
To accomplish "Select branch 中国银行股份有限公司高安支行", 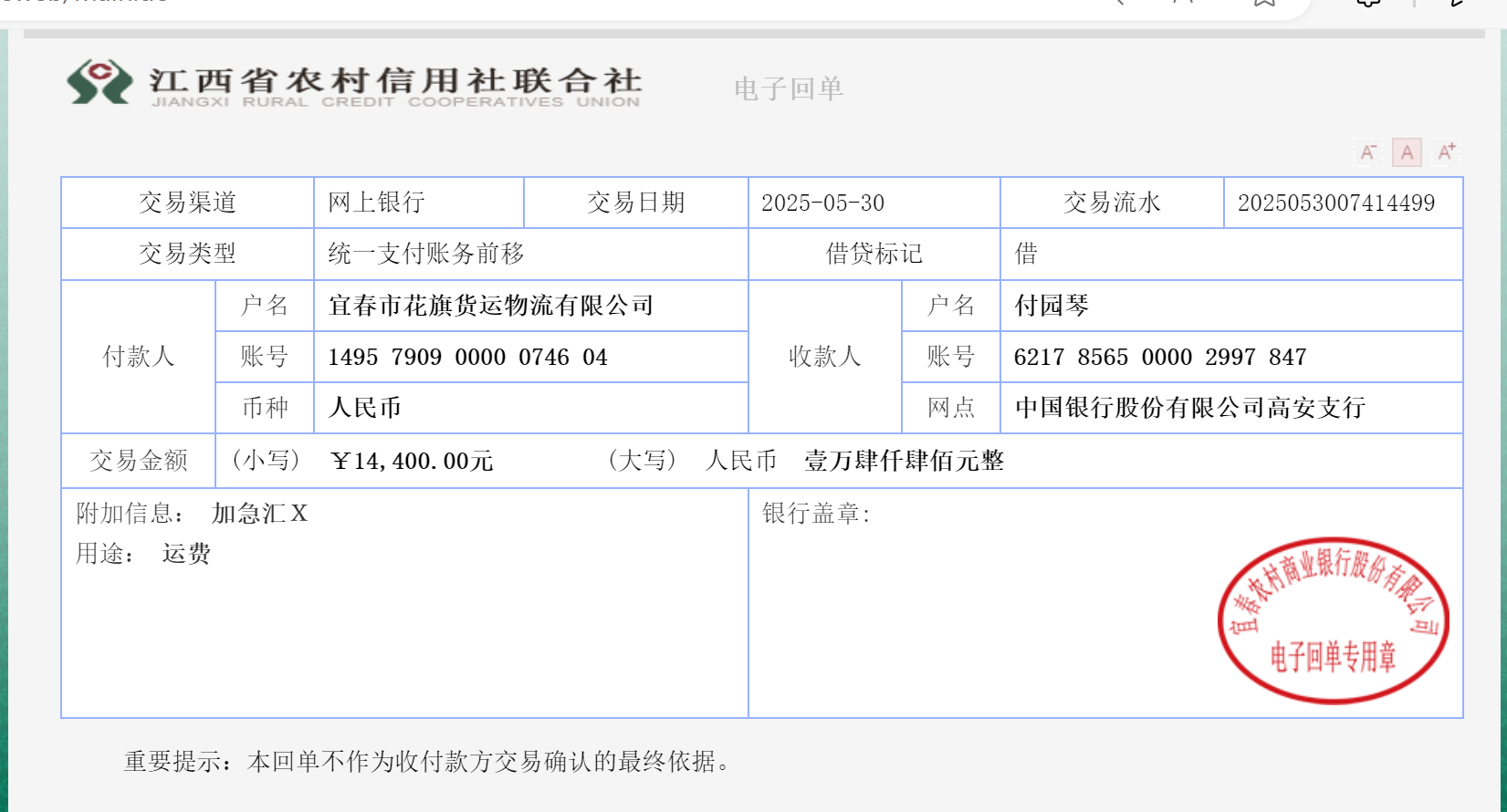I will pos(1190,408).
